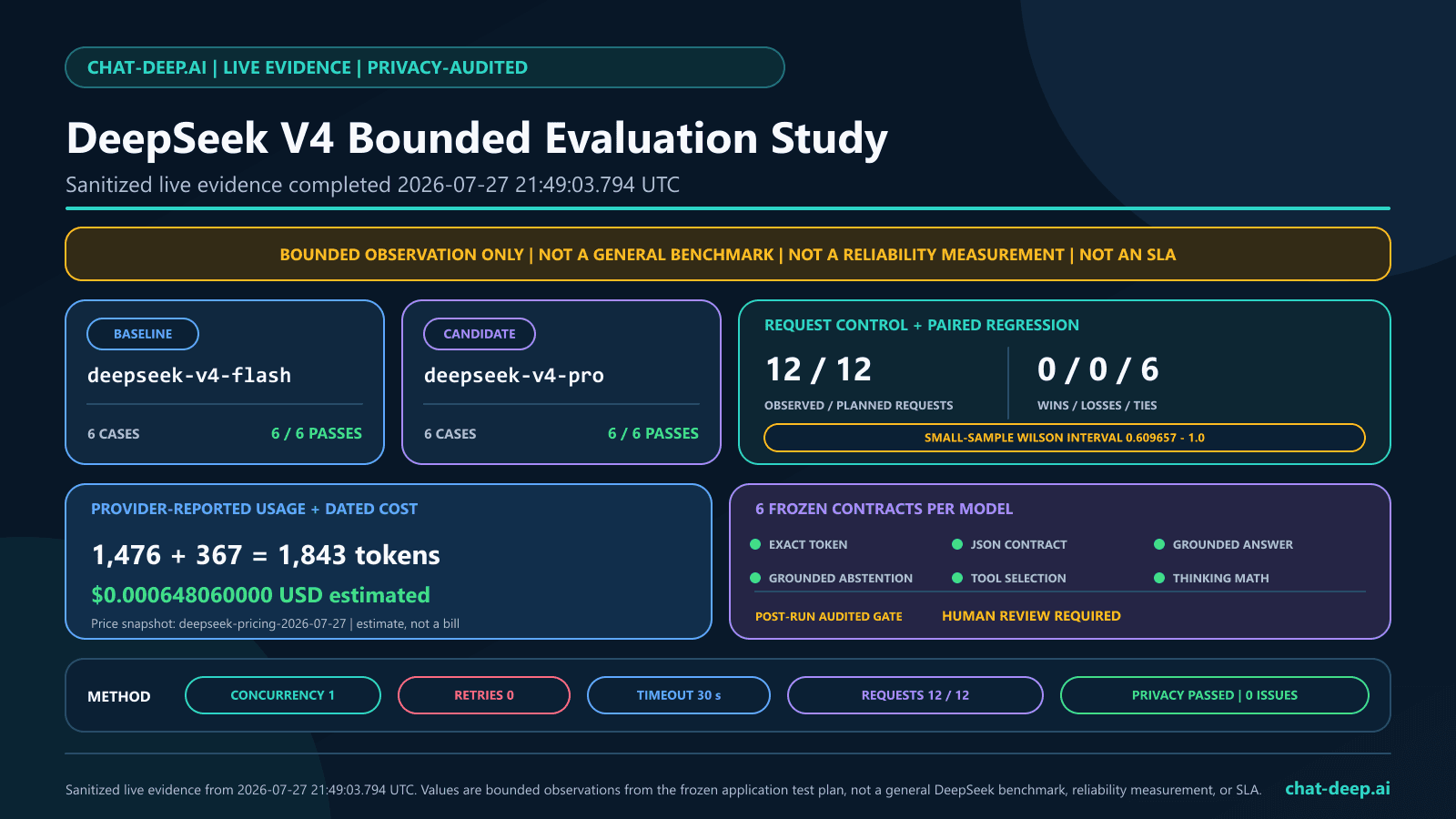
Task: Click the WINS / LOSSES / TIES label
Action: point(1097,405)
